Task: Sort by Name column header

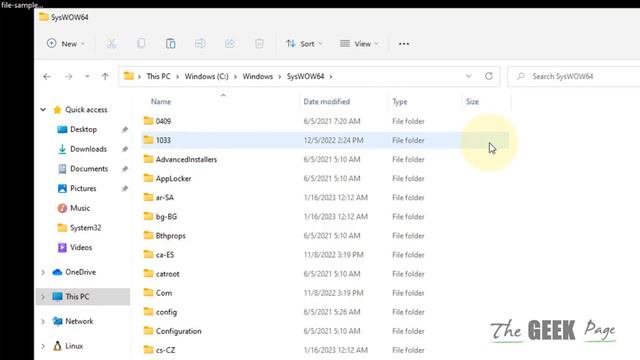Action: click(x=161, y=102)
